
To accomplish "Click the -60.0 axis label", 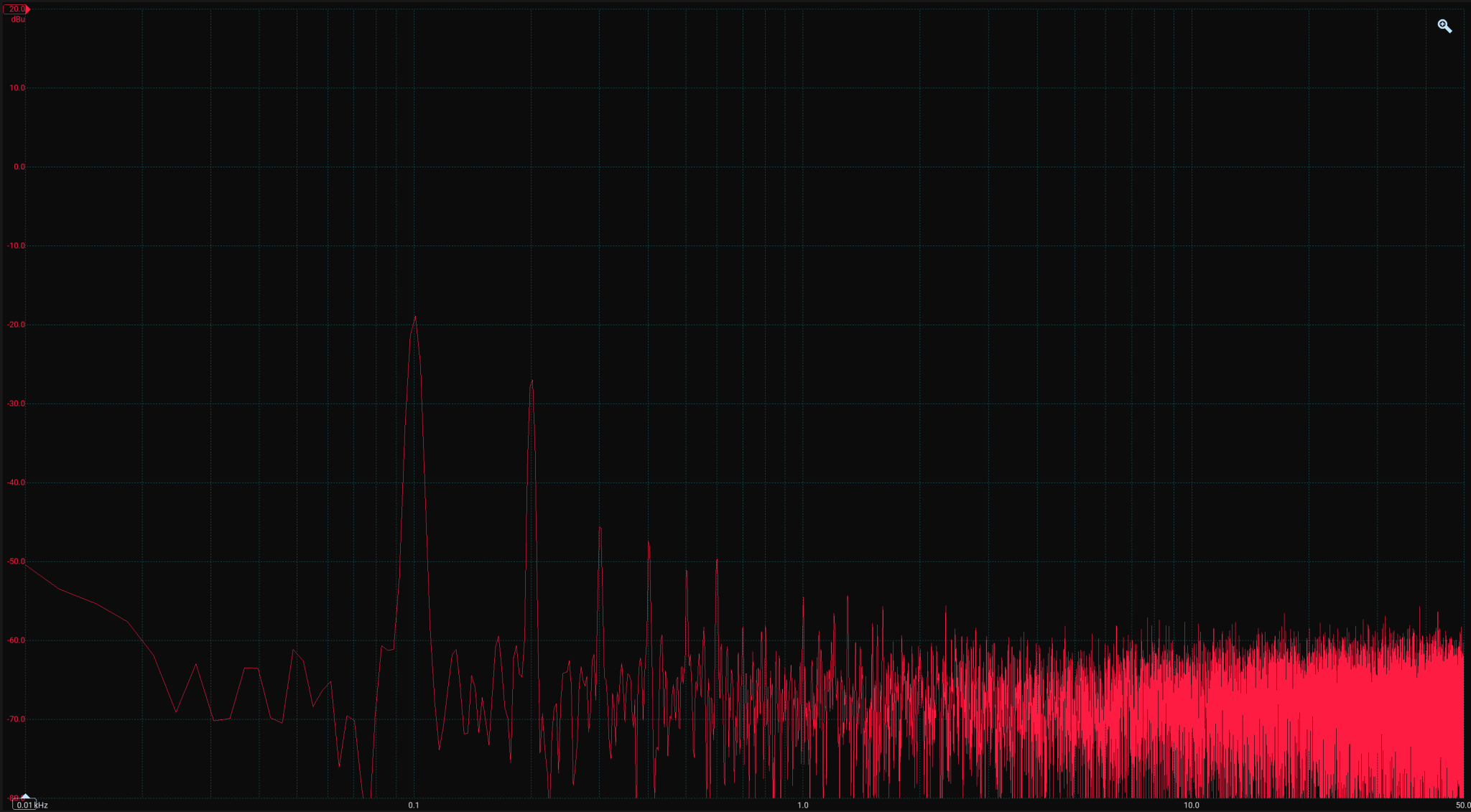I will coord(16,640).
